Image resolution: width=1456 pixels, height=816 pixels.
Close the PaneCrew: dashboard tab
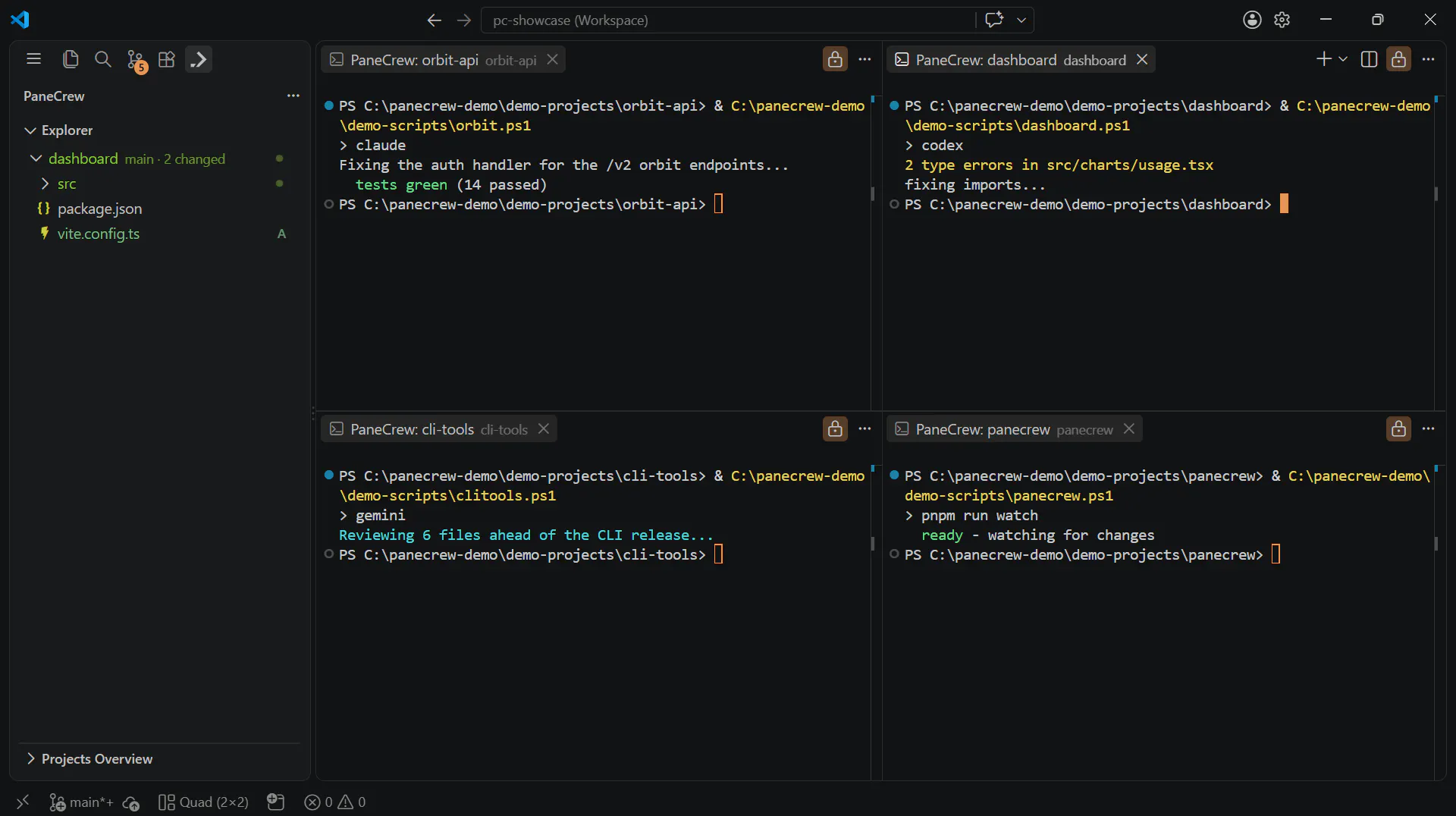(1142, 59)
